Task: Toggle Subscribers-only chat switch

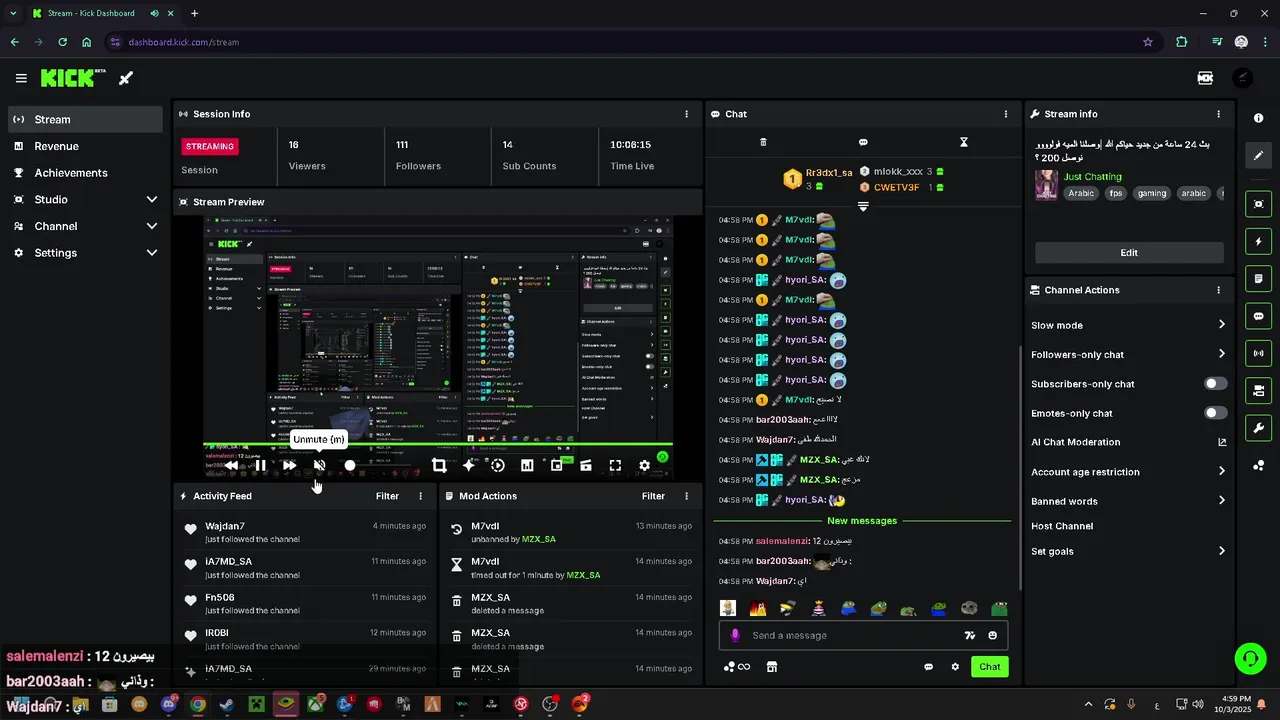Action: pyautogui.click(x=1215, y=384)
